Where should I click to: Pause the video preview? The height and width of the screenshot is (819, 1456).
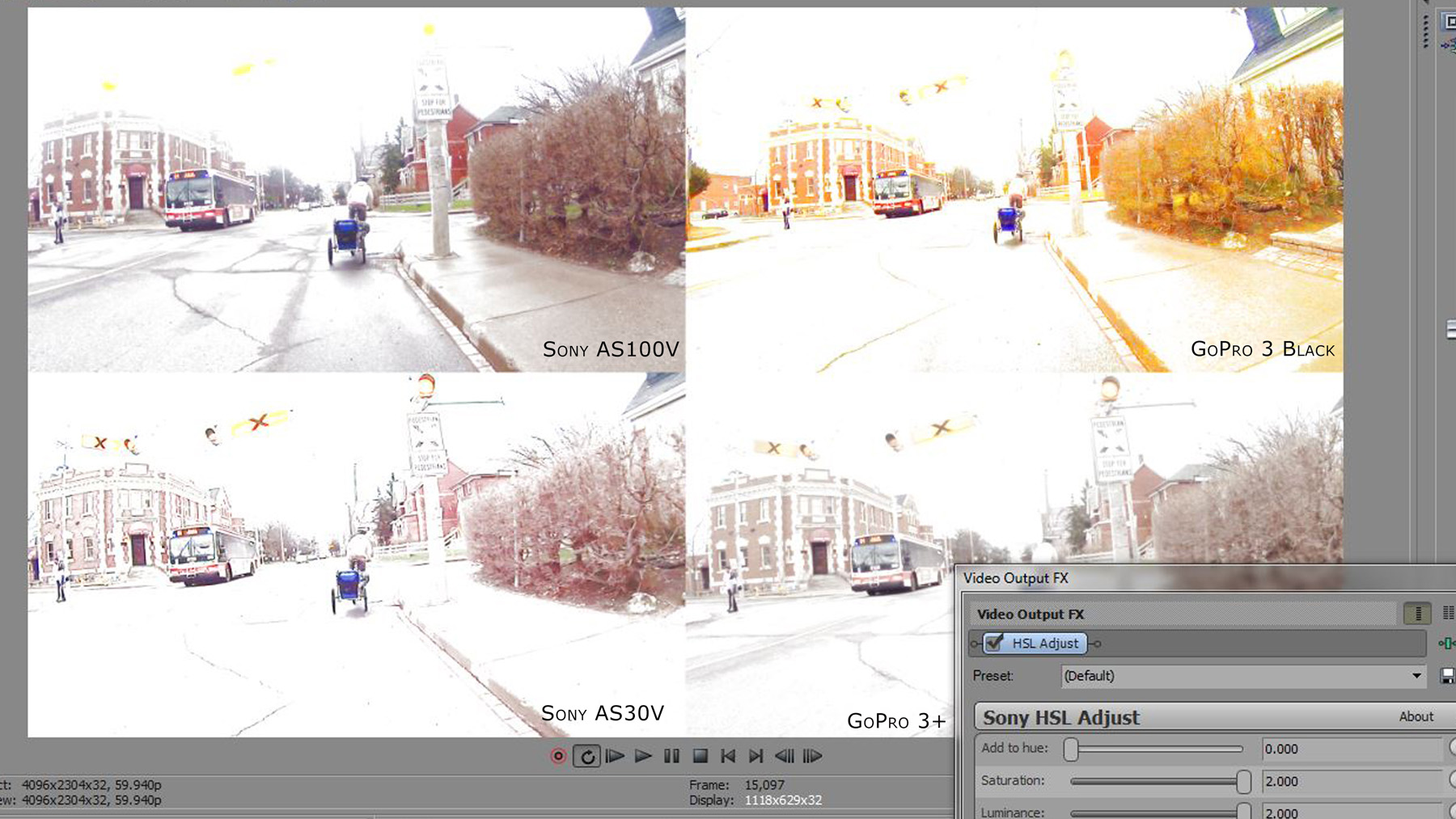(x=671, y=756)
